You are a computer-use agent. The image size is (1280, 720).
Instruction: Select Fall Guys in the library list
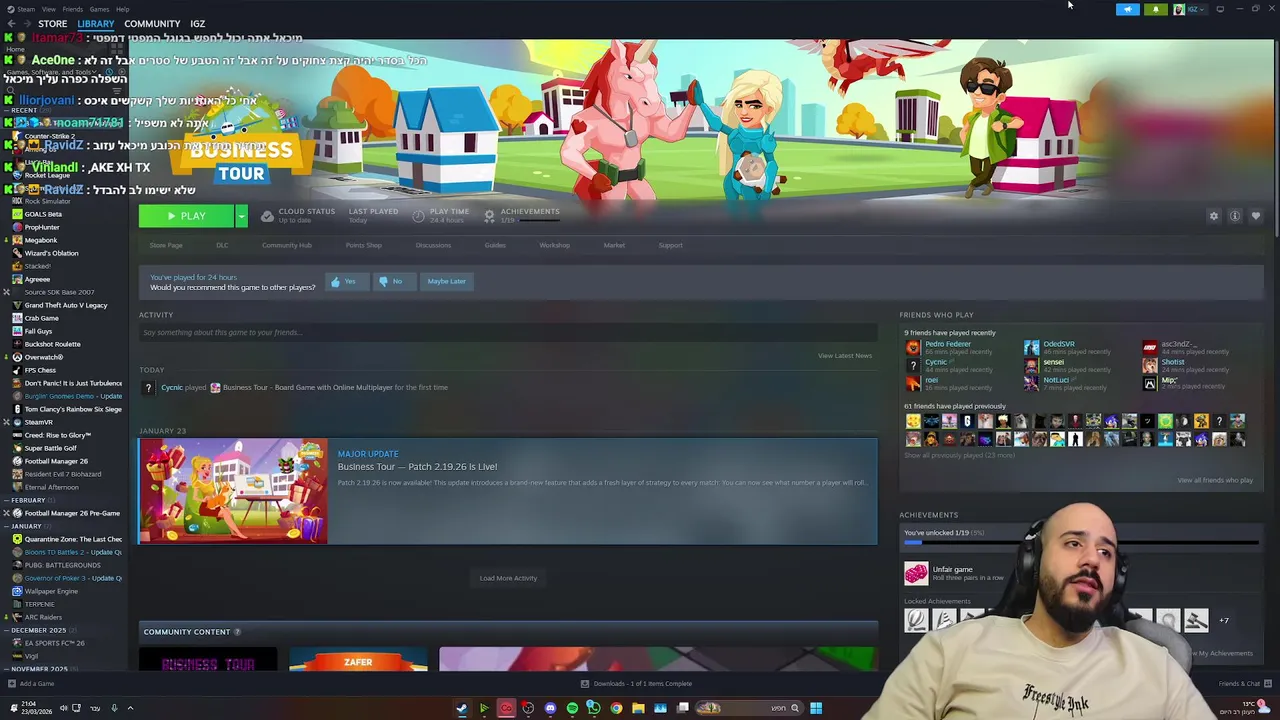click(x=38, y=331)
